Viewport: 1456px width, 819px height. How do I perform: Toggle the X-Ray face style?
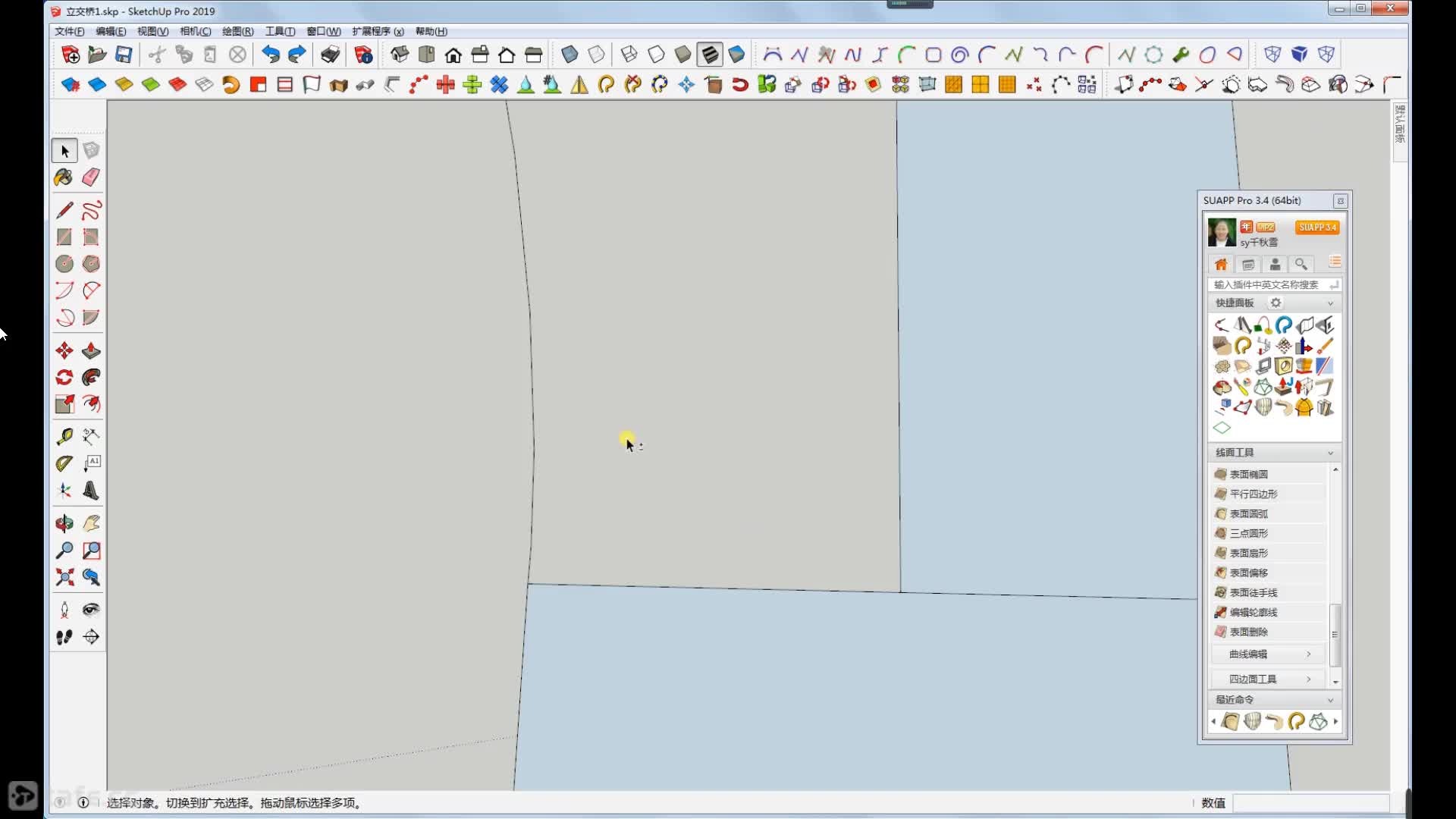569,55
